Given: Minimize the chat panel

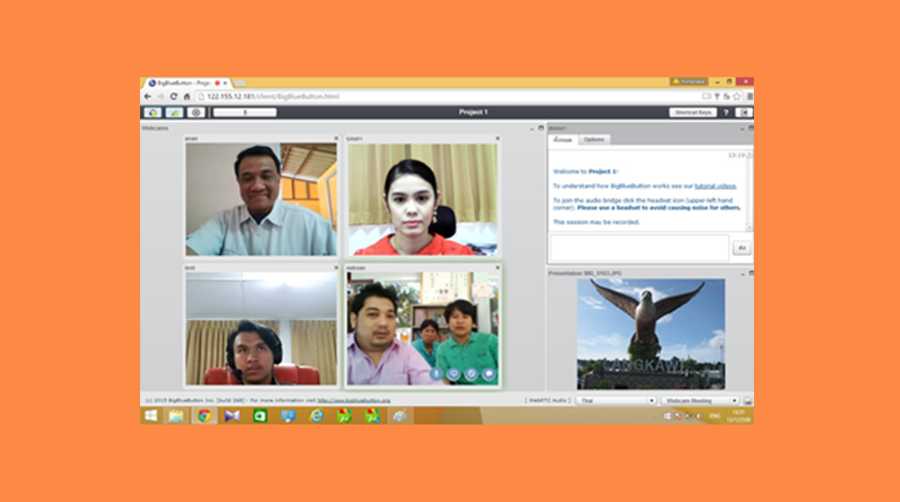Looking at the screenshot, I should point(741,128).
